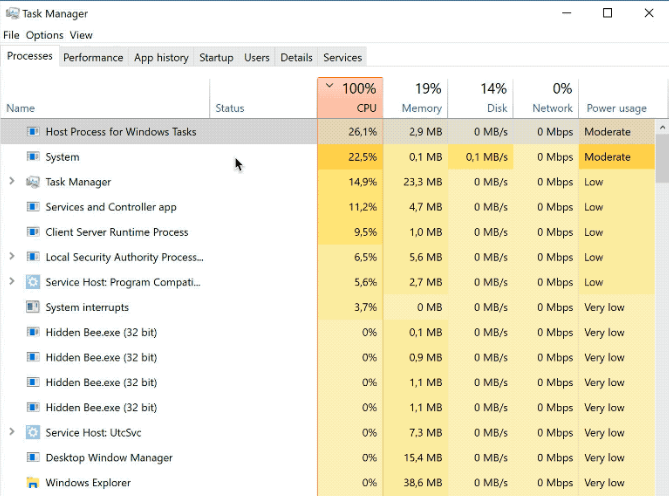Click the Windows Explorer folder icon
The image size is (672, 497).
tap(33, 483)
